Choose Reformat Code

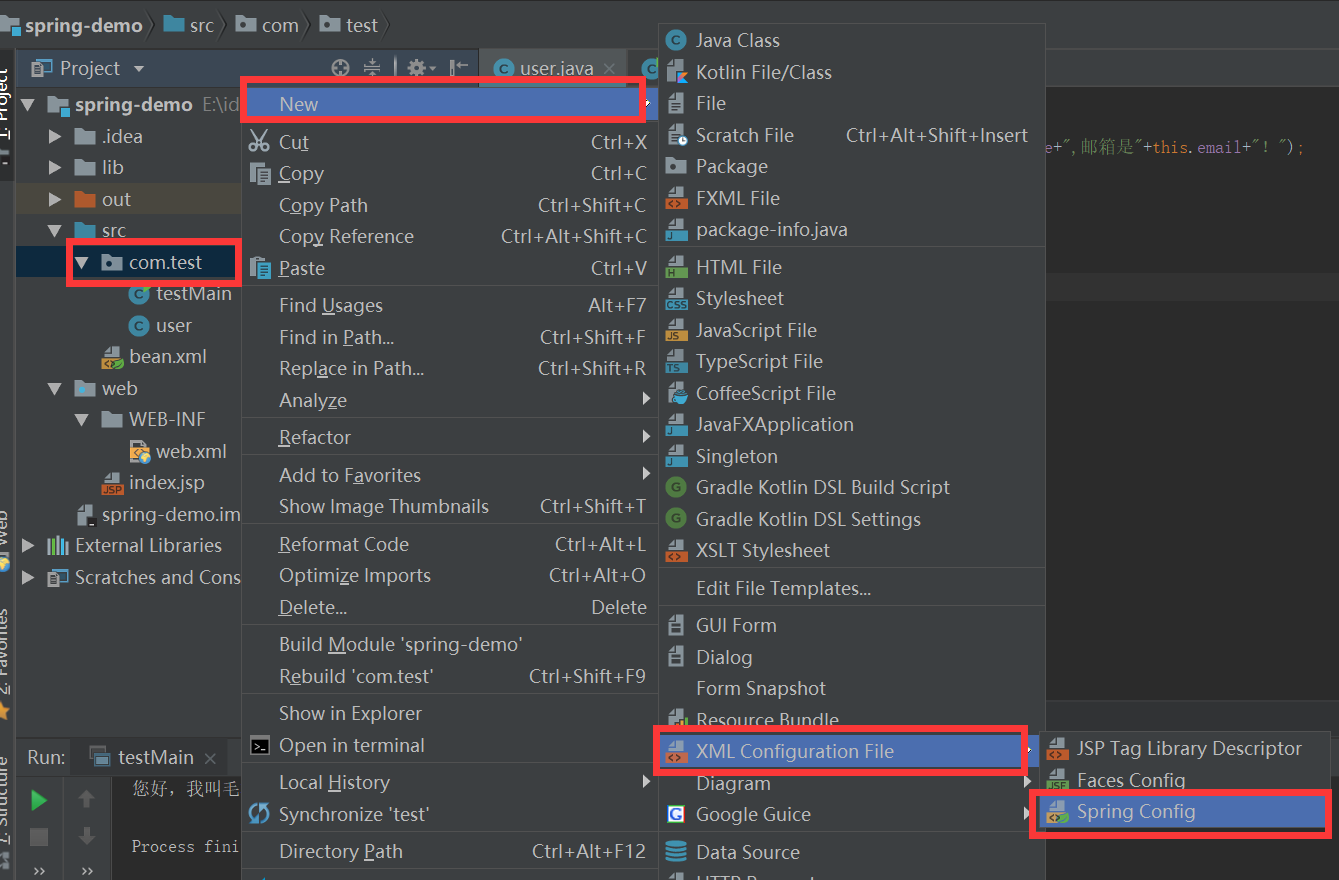tap(450, 545)
